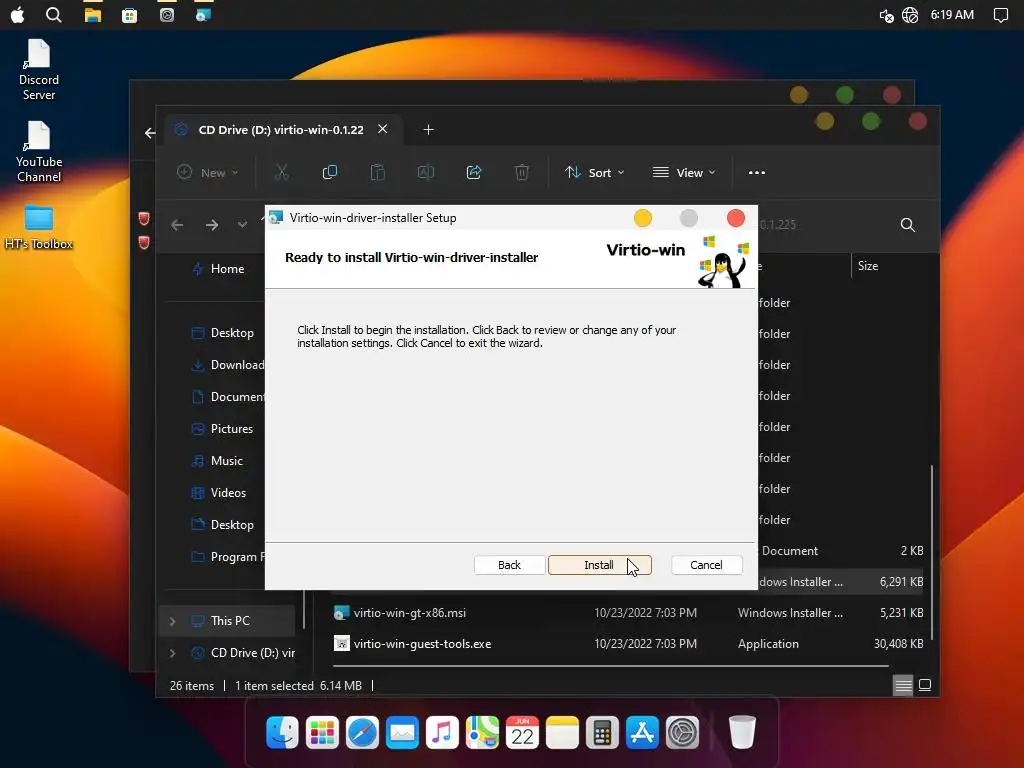Image resolution: width=1024 pixels, height=768 pixels.
Task: Open the View dropdown menu
Action: click(x=684, y=172)
